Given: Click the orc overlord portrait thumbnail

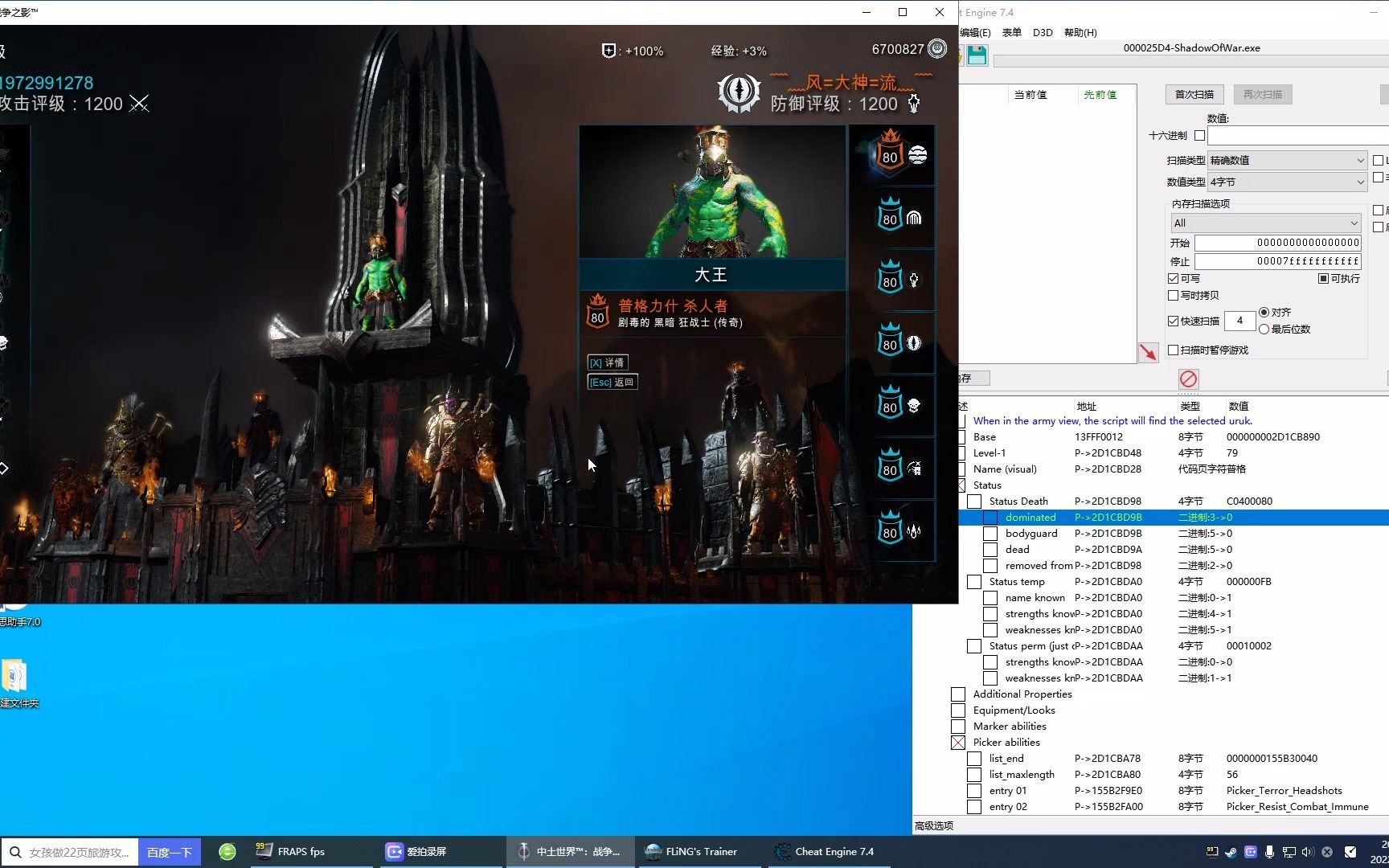Looking at the screenshot, I should 712,192.
